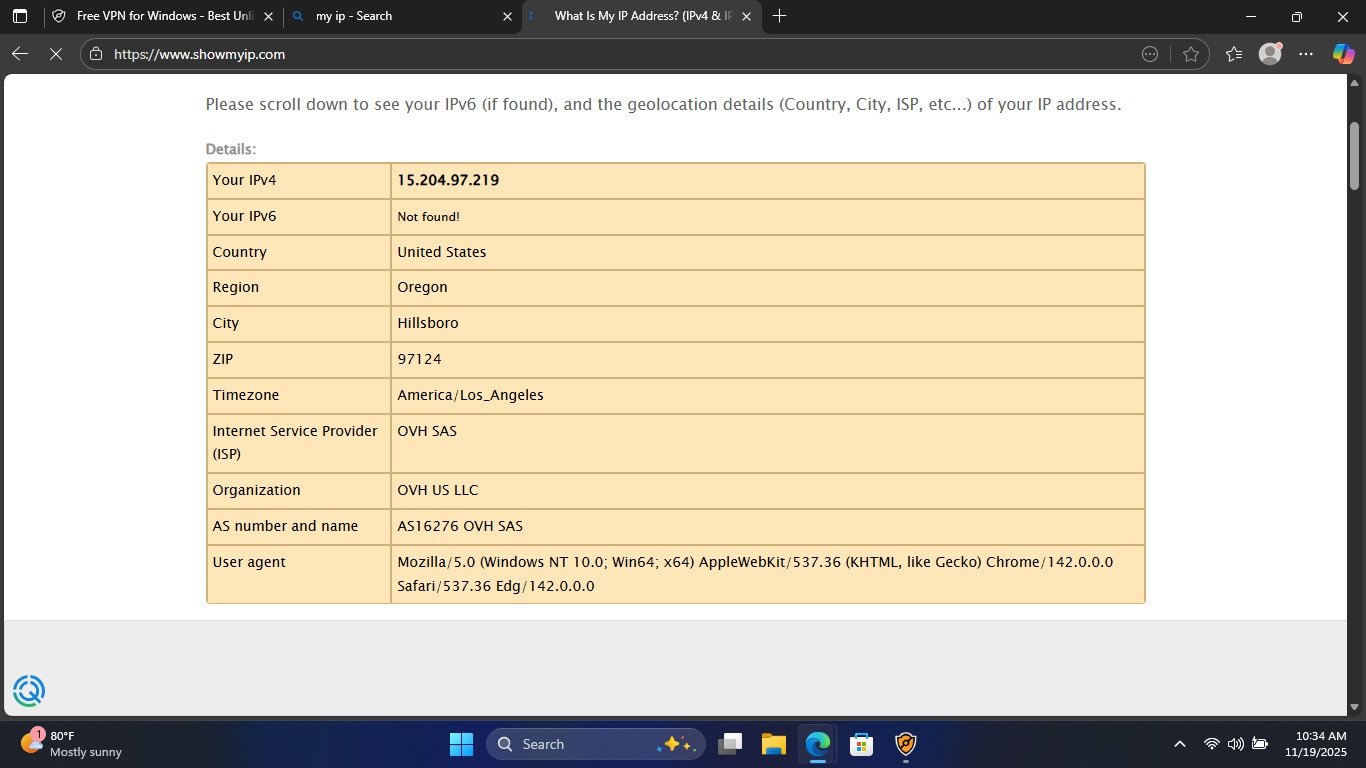
Task: Click the address bar page options icon
Action: [x=1150, y=54]
